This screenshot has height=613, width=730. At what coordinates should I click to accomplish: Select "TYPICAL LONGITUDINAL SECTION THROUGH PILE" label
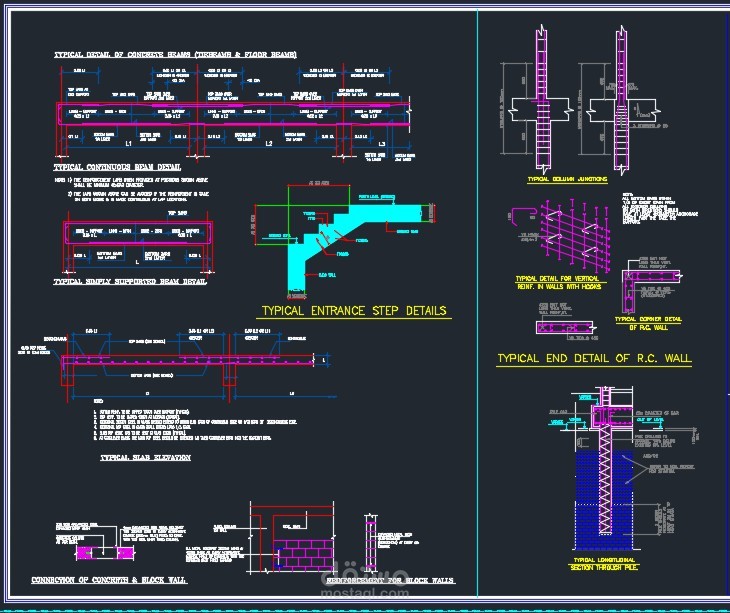604,564
